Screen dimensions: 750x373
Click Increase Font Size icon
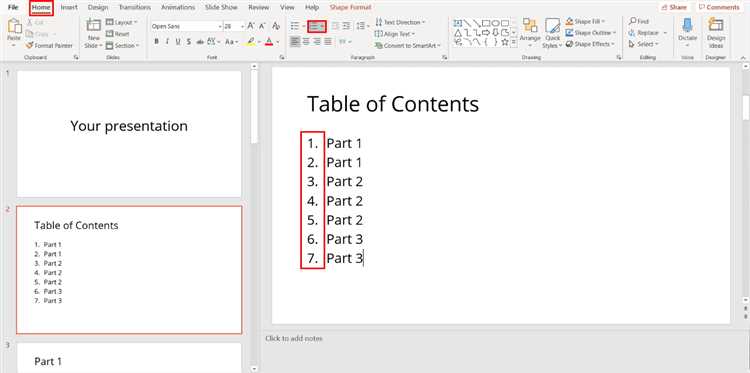click(252, 26)
